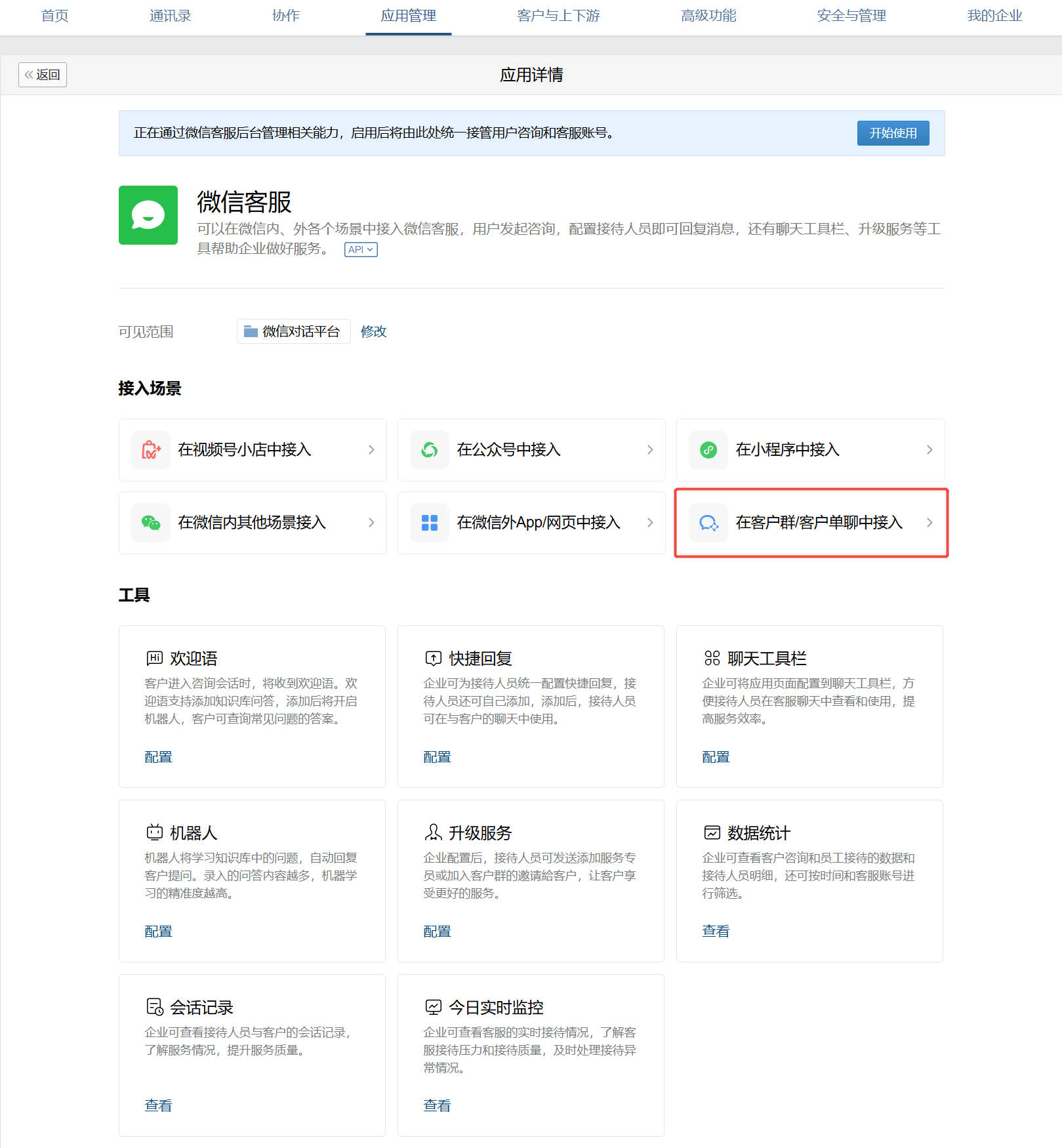The width and height of the screenshot is (1062, 1148).
Task: Open the 协作 tab
Action: pos(286,16)
